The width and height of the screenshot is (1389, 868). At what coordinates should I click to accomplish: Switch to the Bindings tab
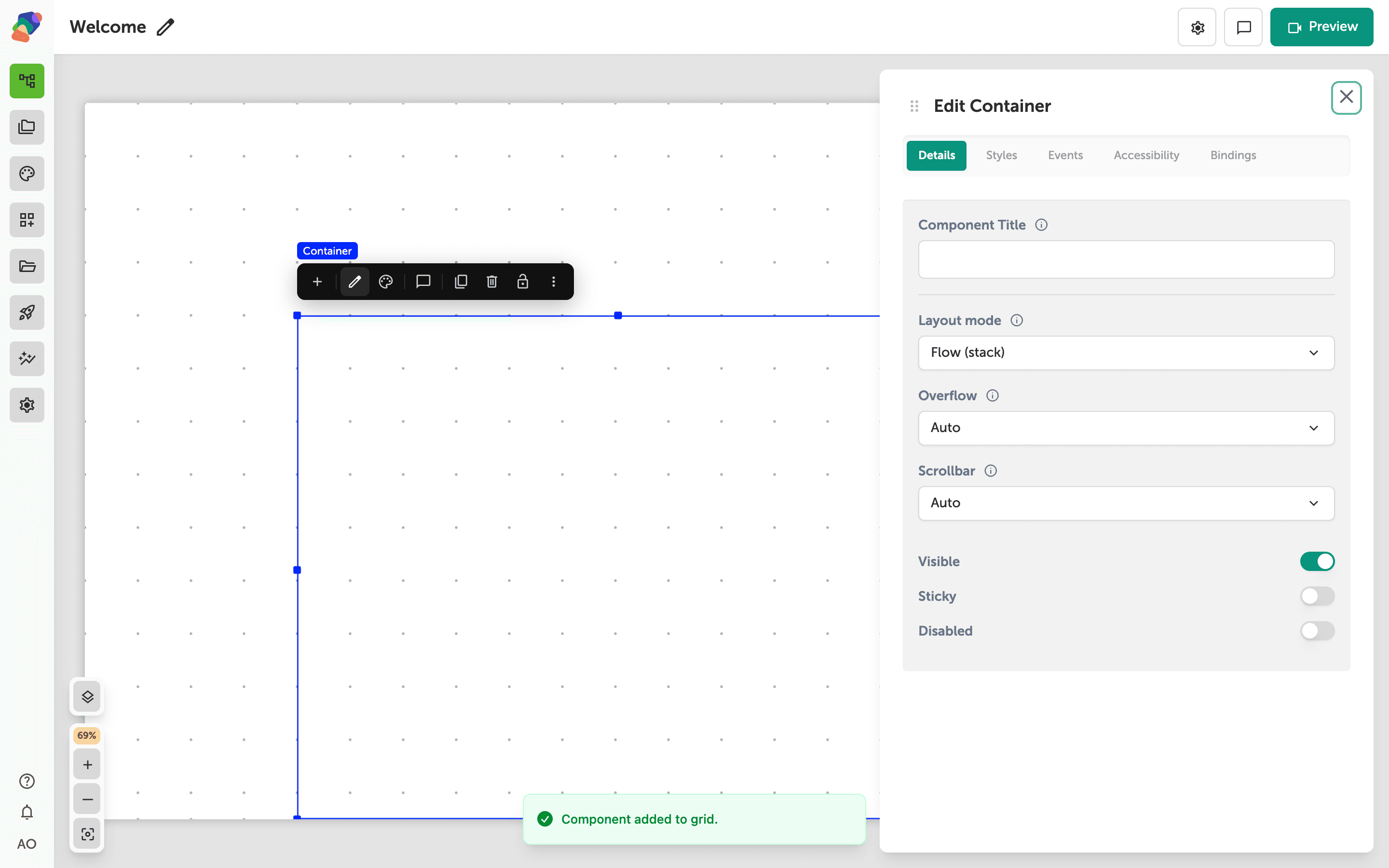pos(1233,155)
